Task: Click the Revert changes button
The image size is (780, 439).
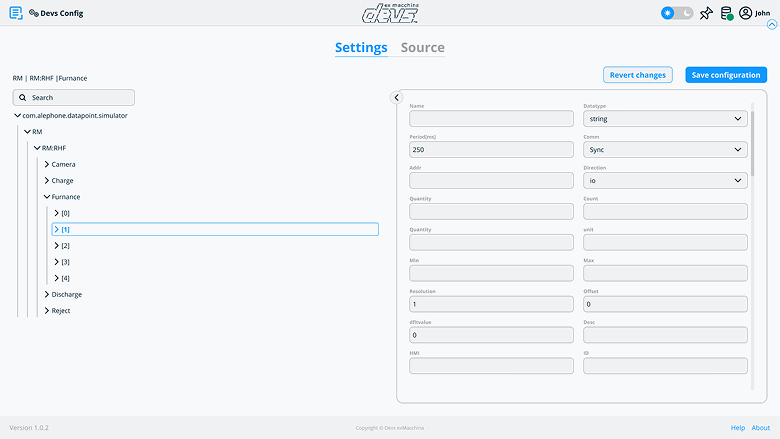Action: (638, 75)
